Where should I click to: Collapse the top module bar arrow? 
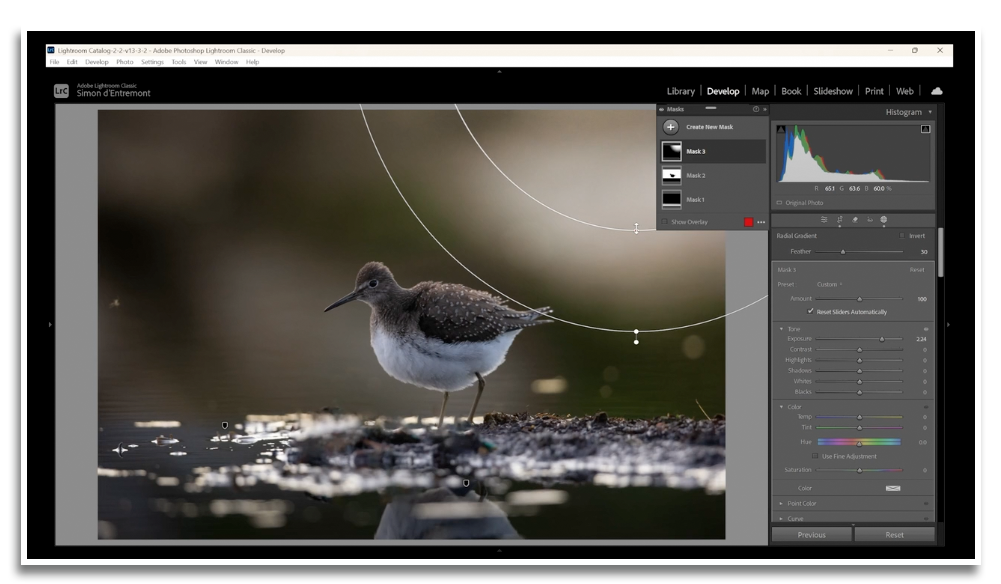point(499,71)
